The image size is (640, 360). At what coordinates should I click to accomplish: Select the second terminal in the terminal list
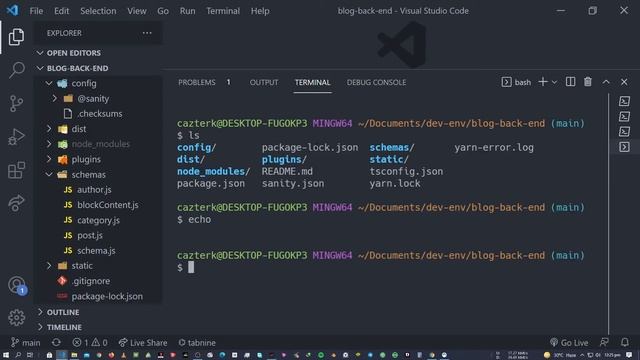pos(624,116)
